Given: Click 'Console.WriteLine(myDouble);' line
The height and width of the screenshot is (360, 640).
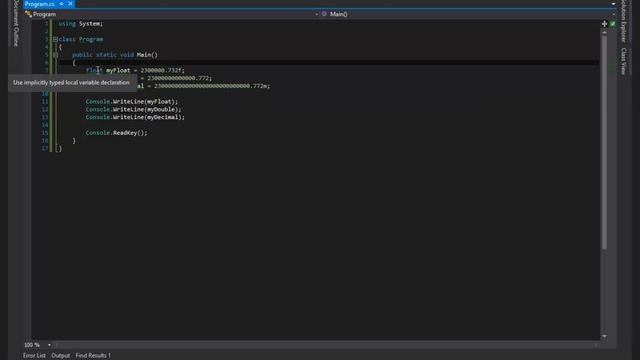Looking at the screenshot, I should point(133,109).
